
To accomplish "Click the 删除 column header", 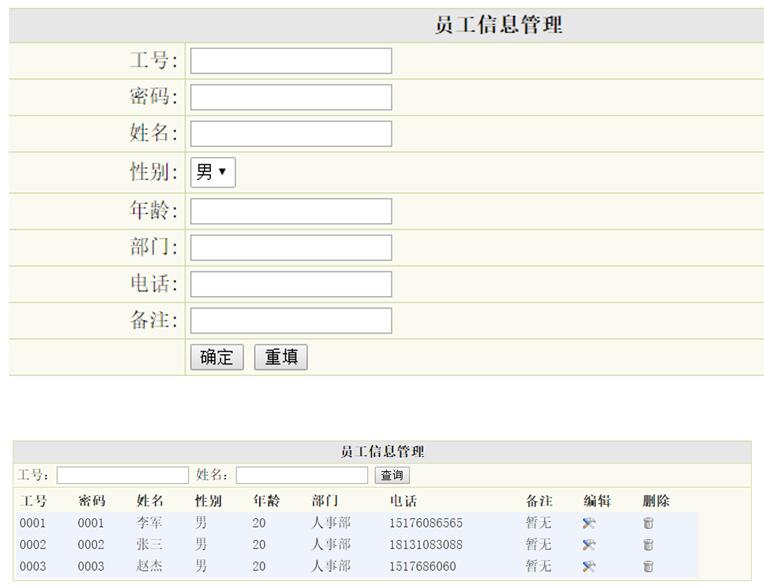I will [x=656, y=501].
